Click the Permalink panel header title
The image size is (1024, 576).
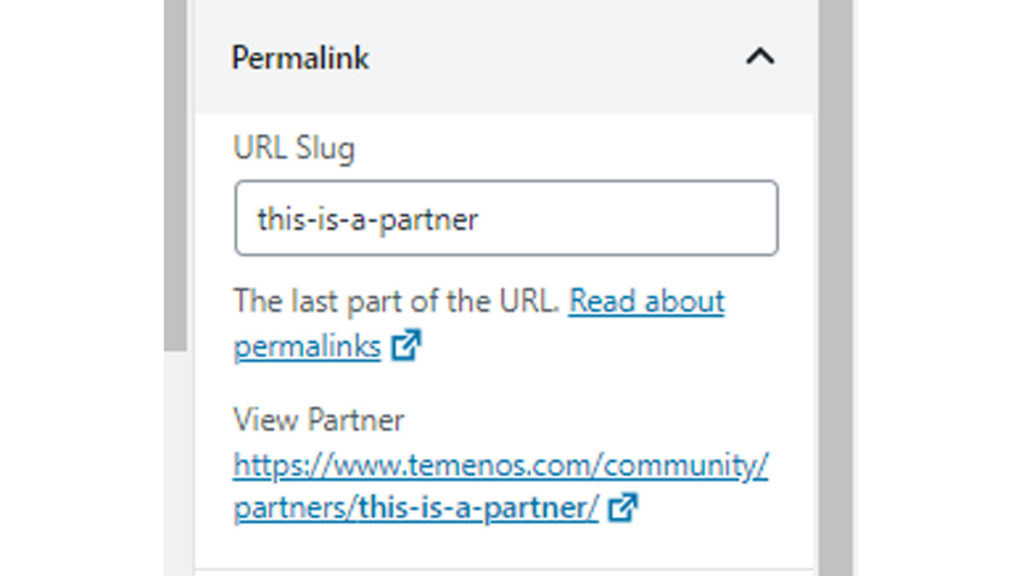point(300,58)
